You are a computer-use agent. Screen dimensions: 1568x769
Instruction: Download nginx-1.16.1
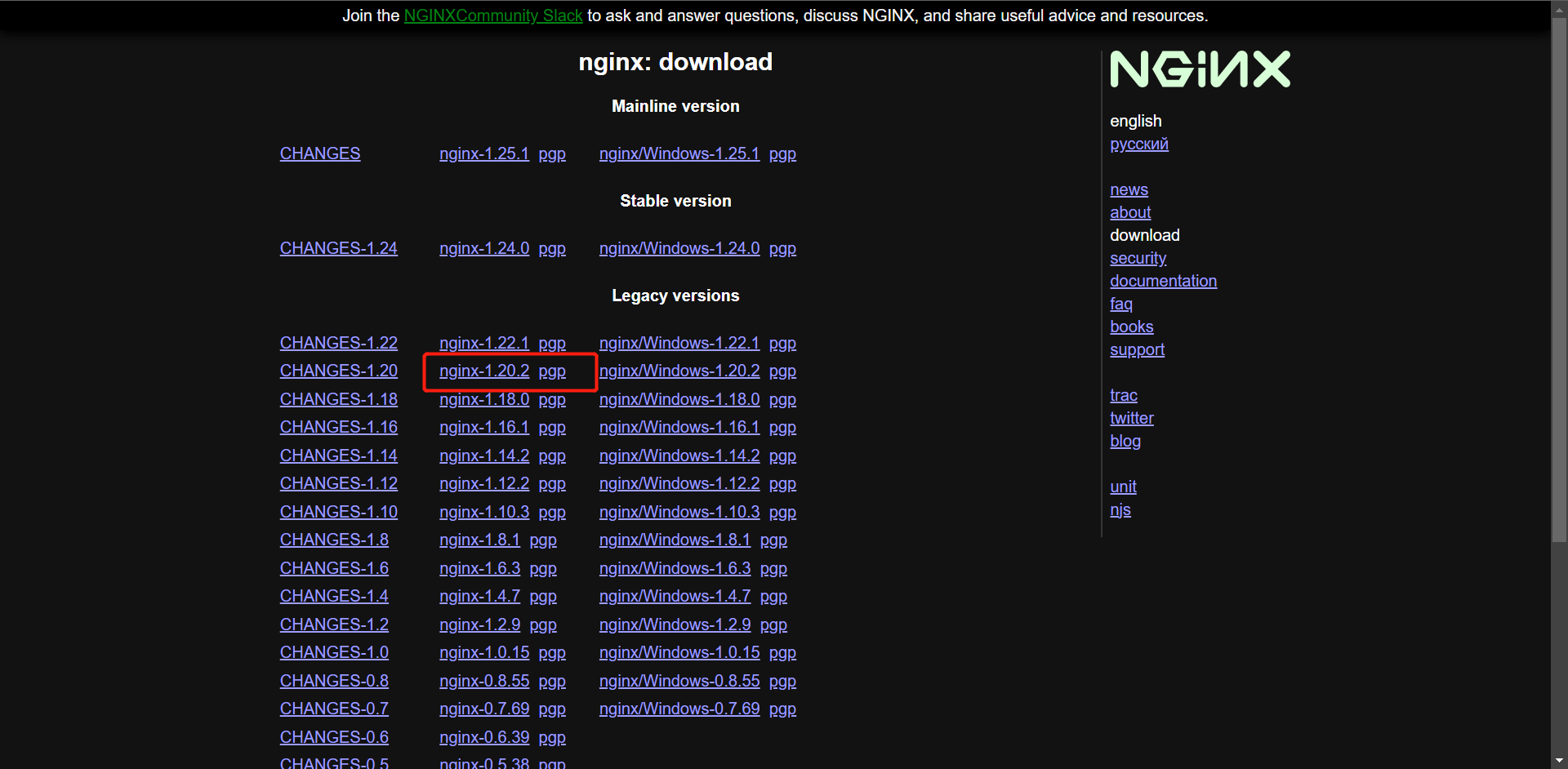tap(484, 427)
